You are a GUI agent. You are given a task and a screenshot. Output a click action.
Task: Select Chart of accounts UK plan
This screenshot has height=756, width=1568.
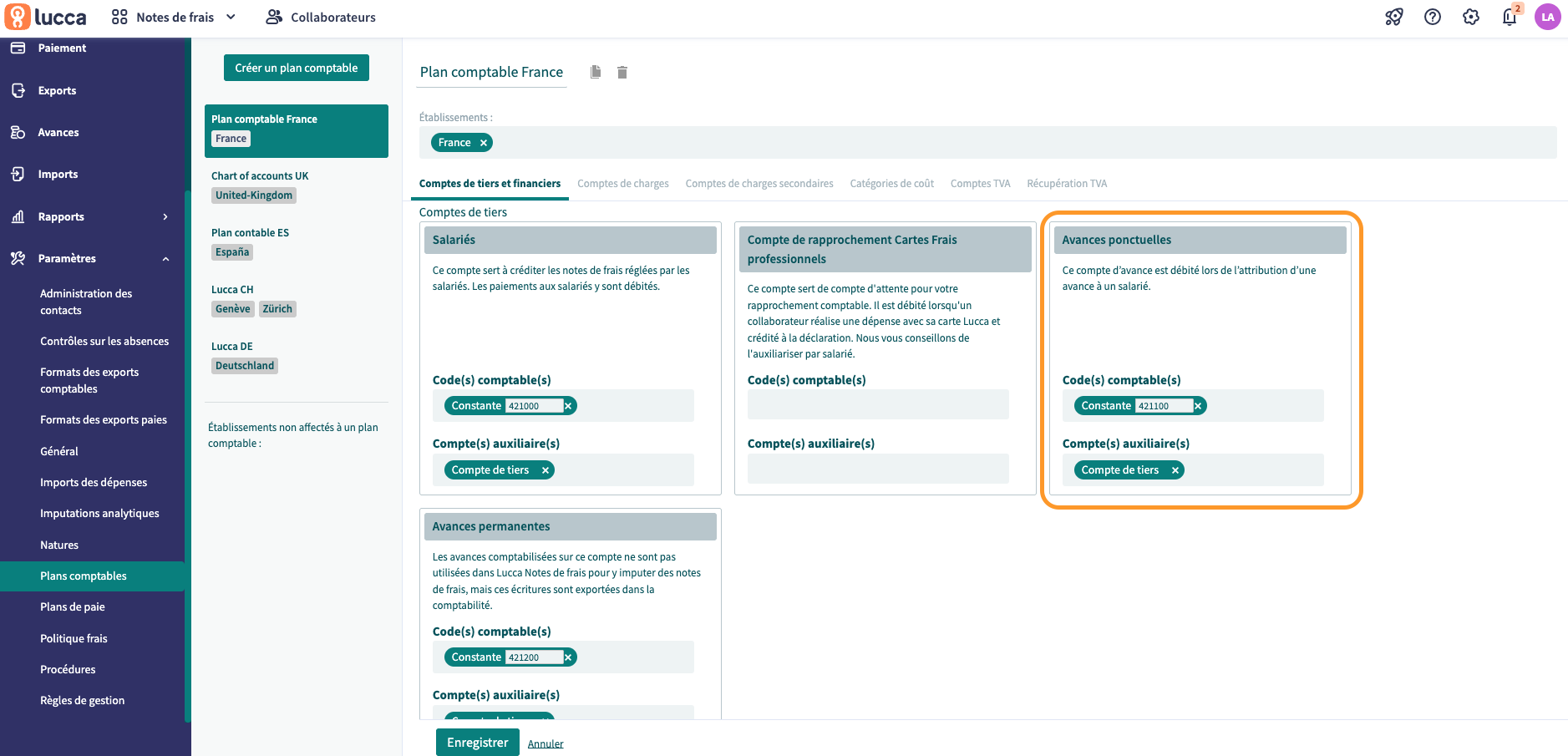260,176
